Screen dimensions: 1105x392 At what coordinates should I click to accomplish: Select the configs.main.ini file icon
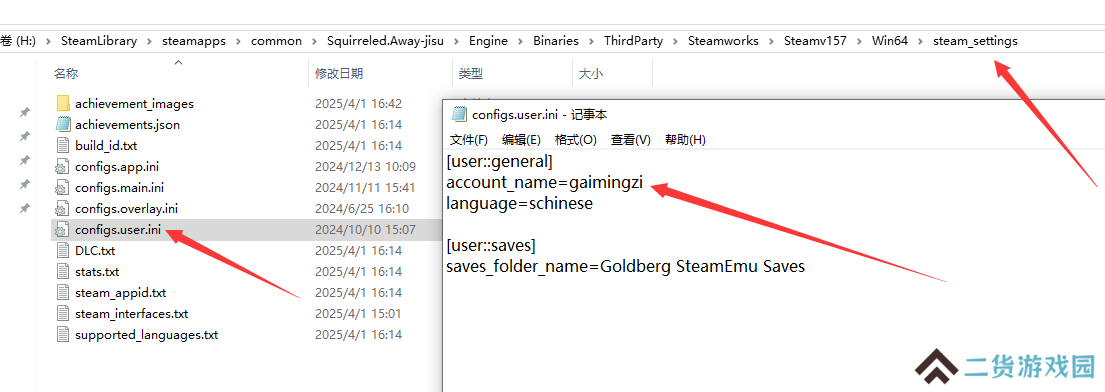click(x=63, y=188)
